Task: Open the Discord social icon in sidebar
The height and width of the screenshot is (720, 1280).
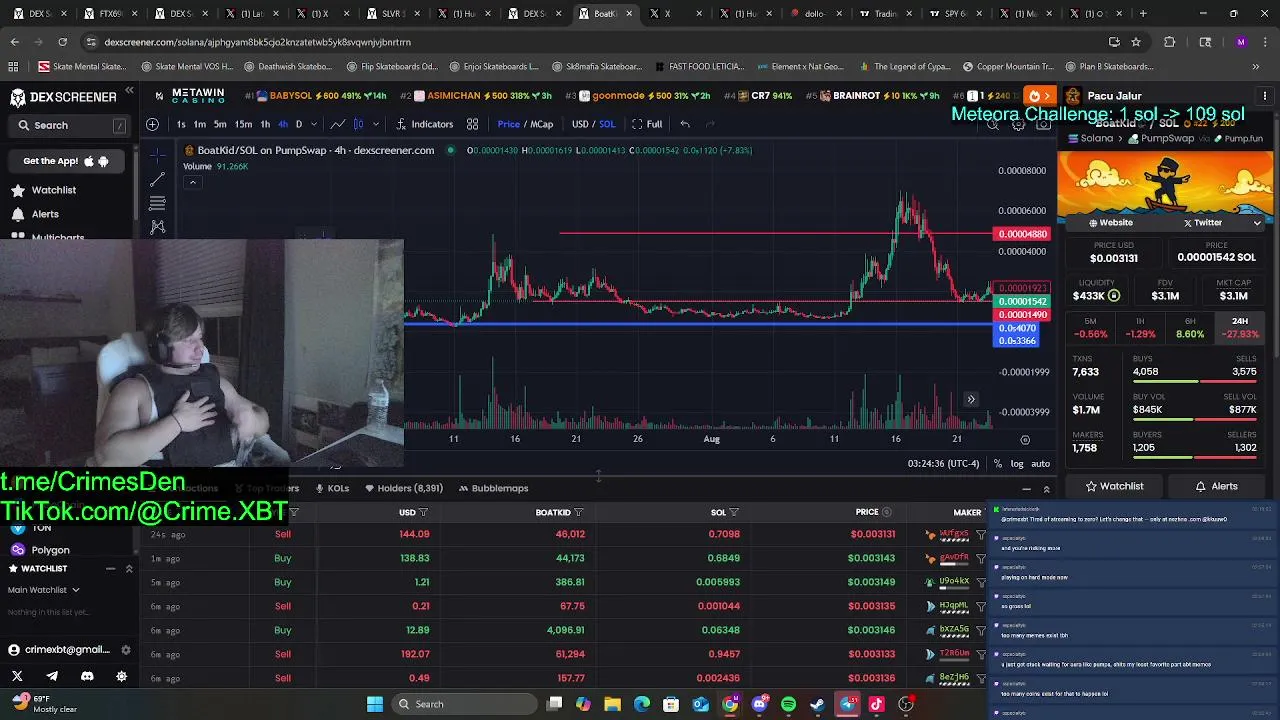Action: [87, 676]
